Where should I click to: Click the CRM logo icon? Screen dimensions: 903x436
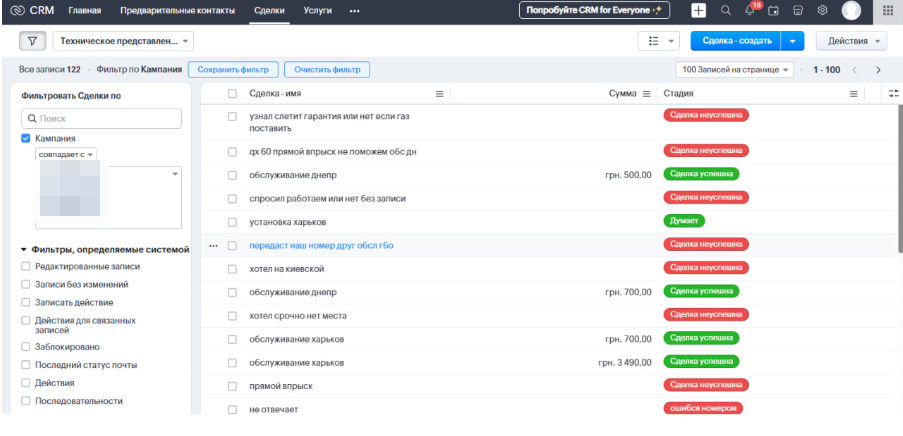(x=17, y=10)
